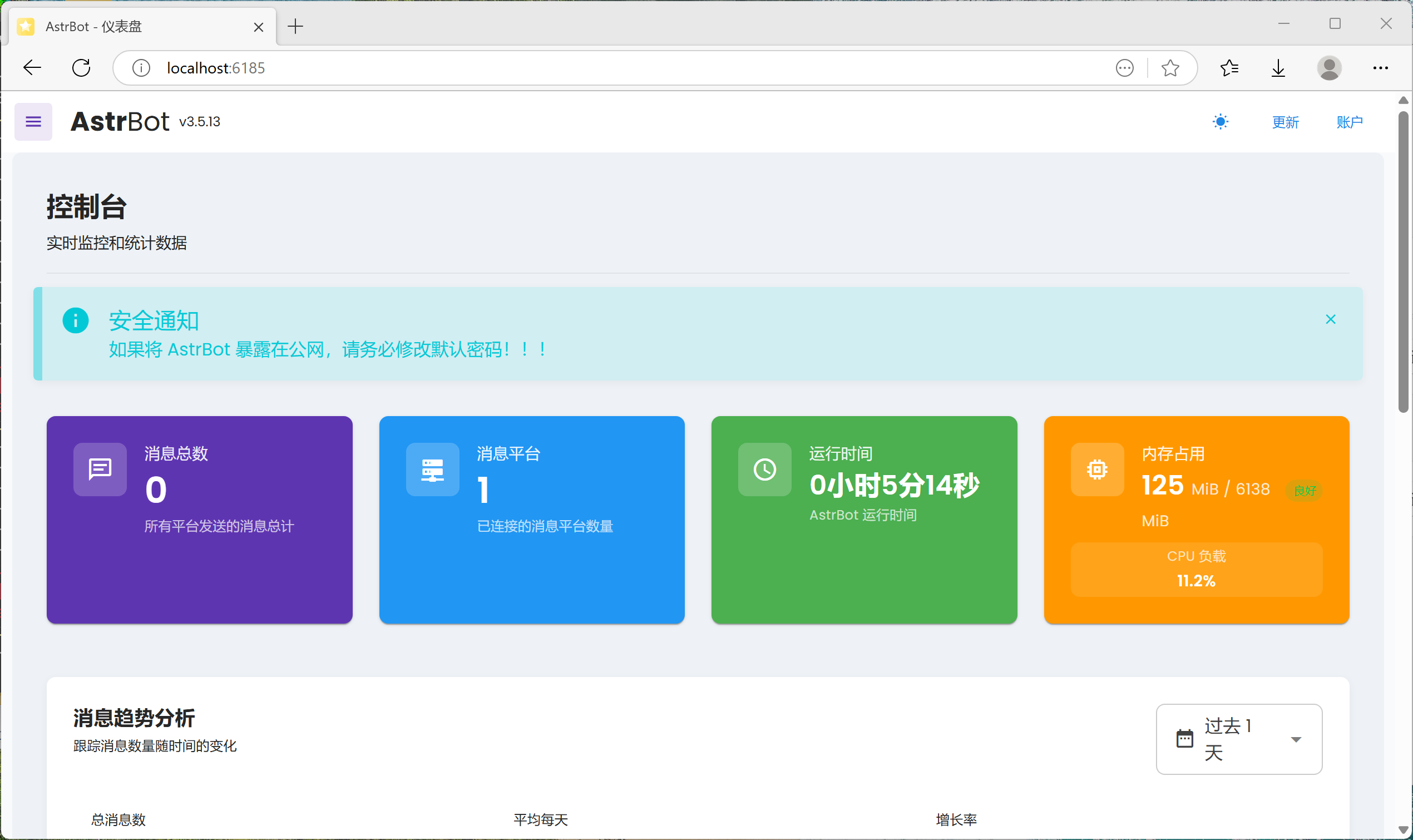Click the info icon in security notice

click(75, 320)
